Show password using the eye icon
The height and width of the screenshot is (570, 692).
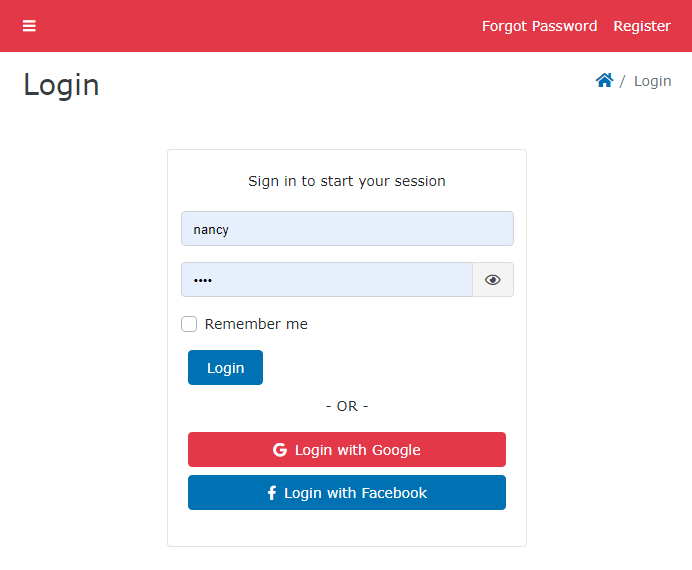pyautogui.click(x=492, y=280)
